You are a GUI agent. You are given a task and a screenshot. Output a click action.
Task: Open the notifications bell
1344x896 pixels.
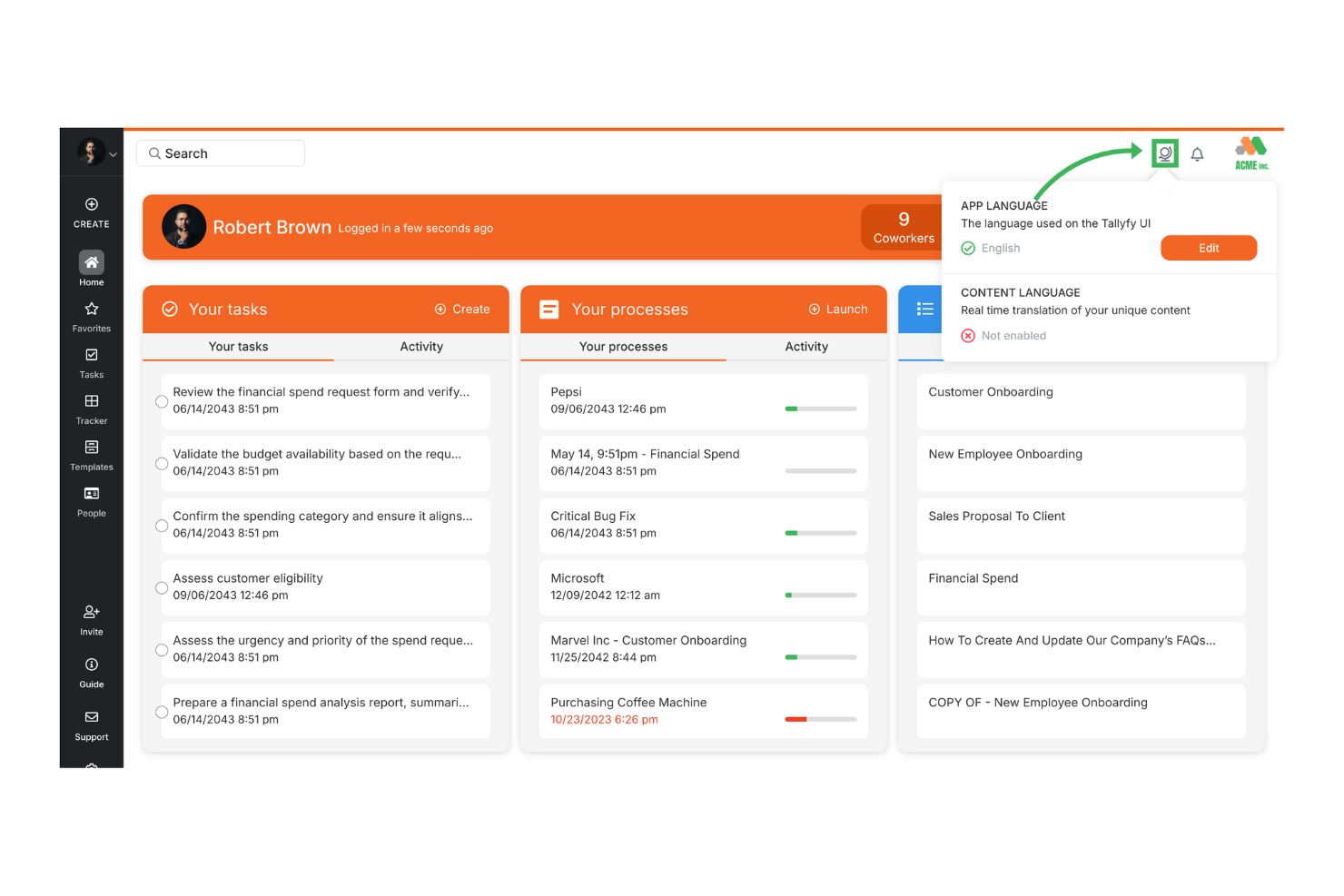[x=1198, y=154]
